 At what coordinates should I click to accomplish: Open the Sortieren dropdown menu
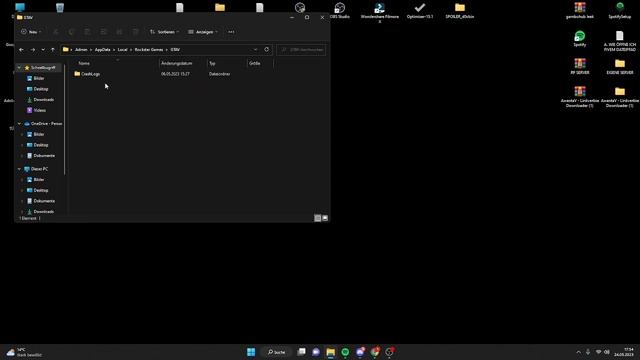click(164, 32)
